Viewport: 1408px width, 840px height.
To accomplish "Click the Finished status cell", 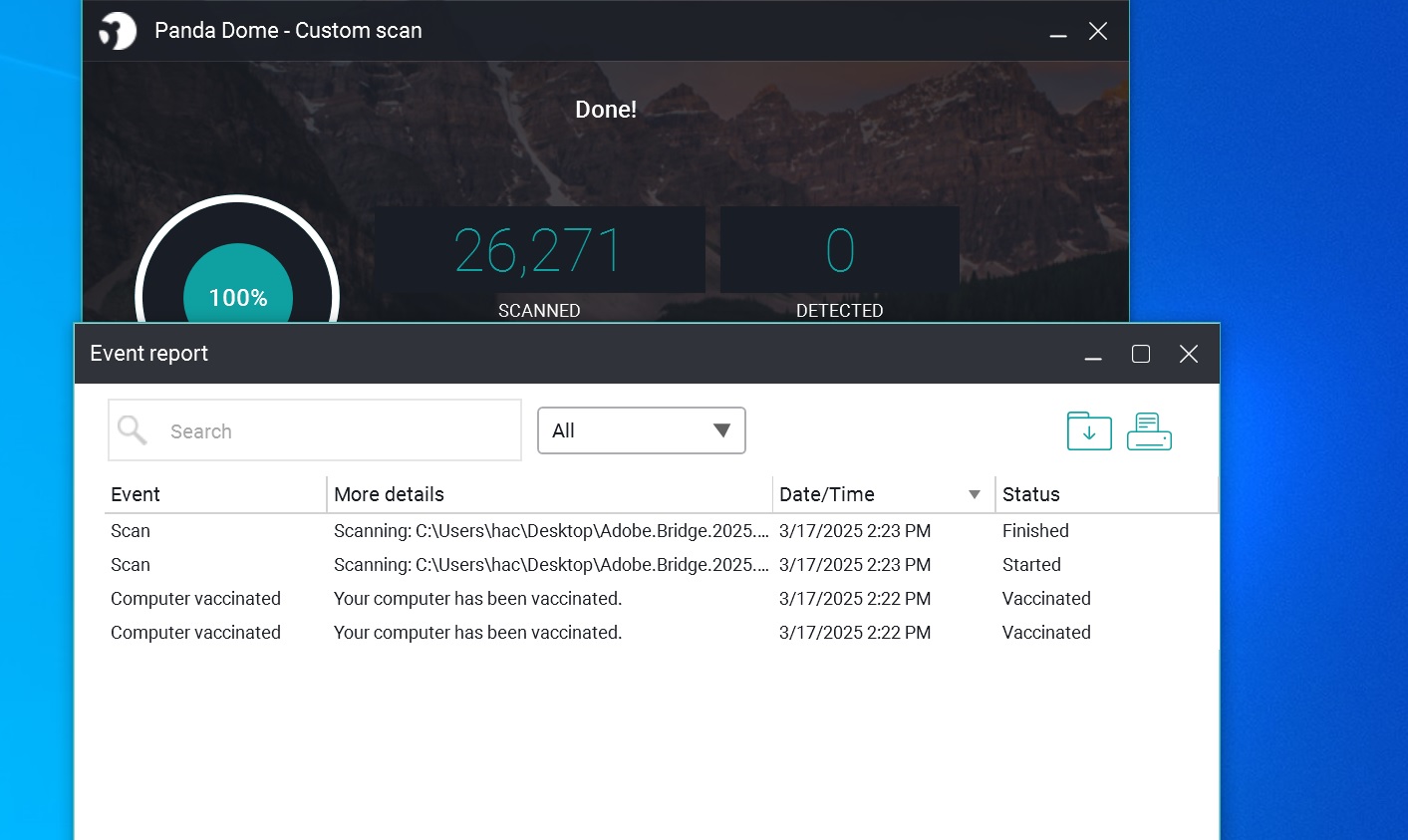I will (1035, 531).
